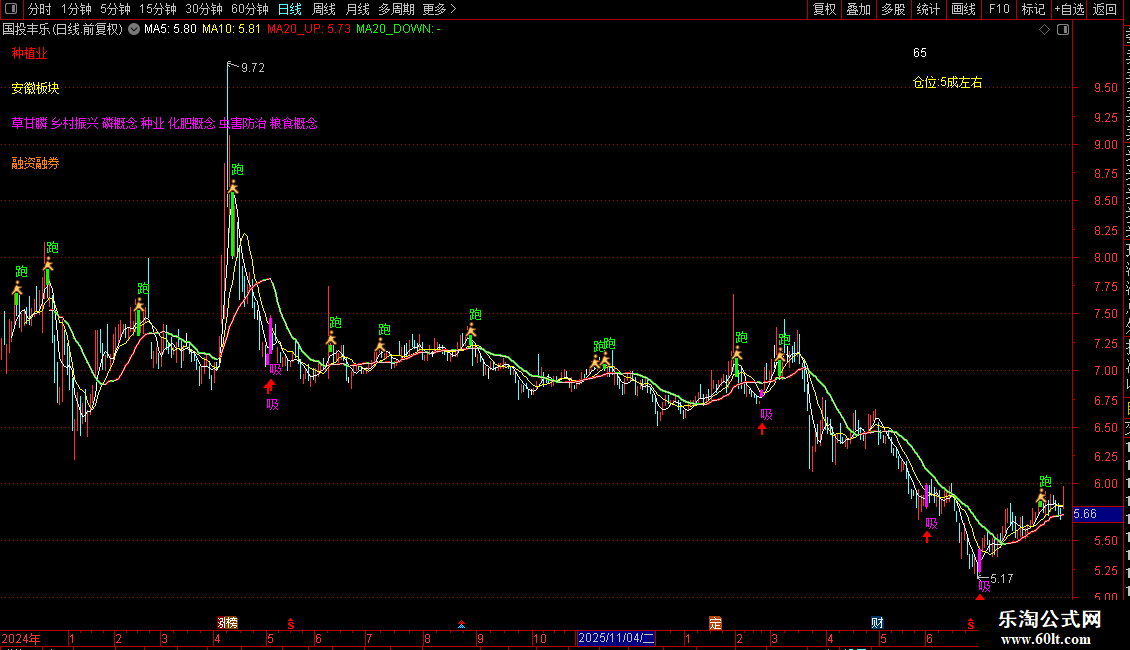The height and width of the screenshot is (650, 1130).
Task: Select the 5分钟 period
Action: click(x=115, y=9)
